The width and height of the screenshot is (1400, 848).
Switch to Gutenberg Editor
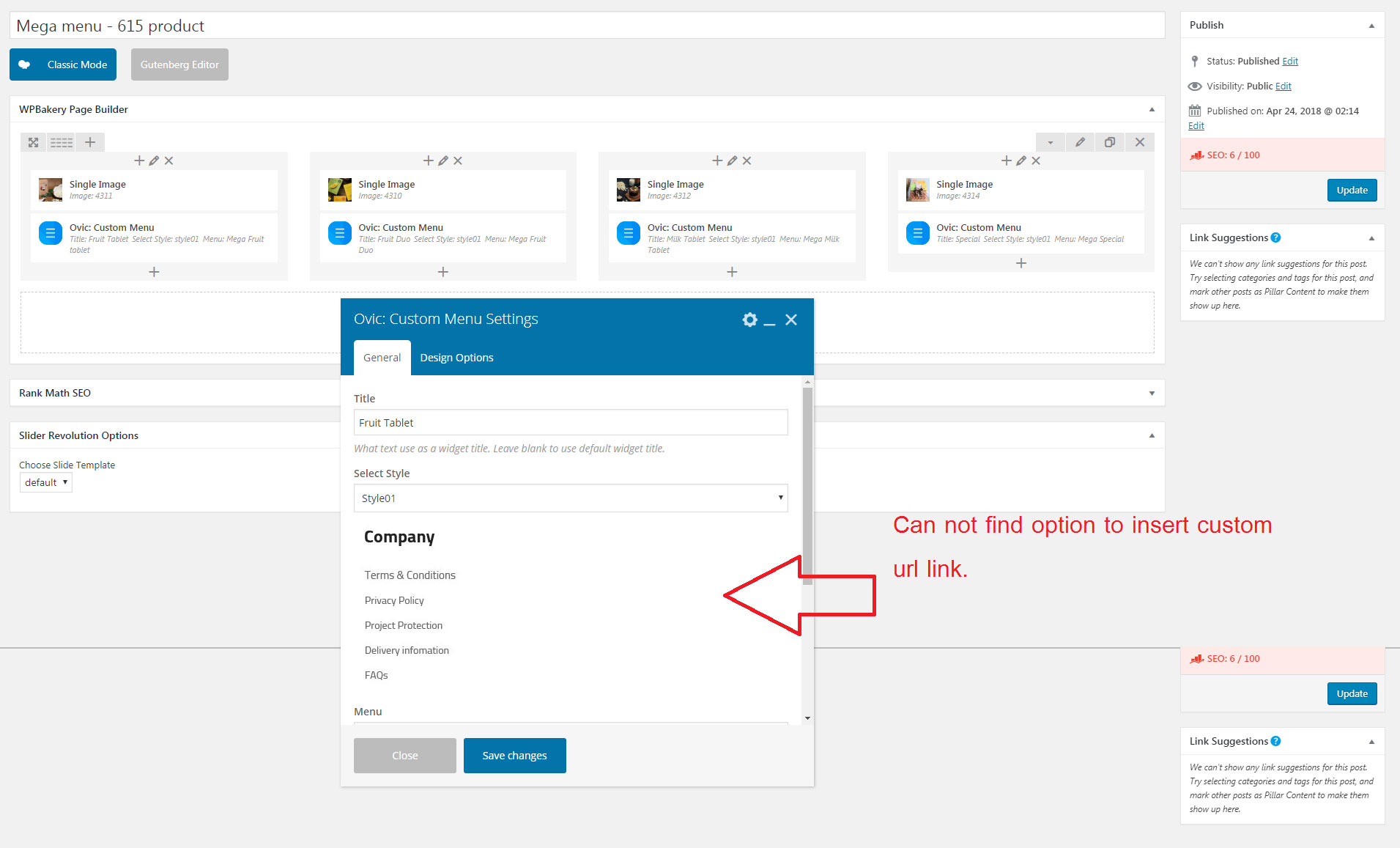pos(179,64)
